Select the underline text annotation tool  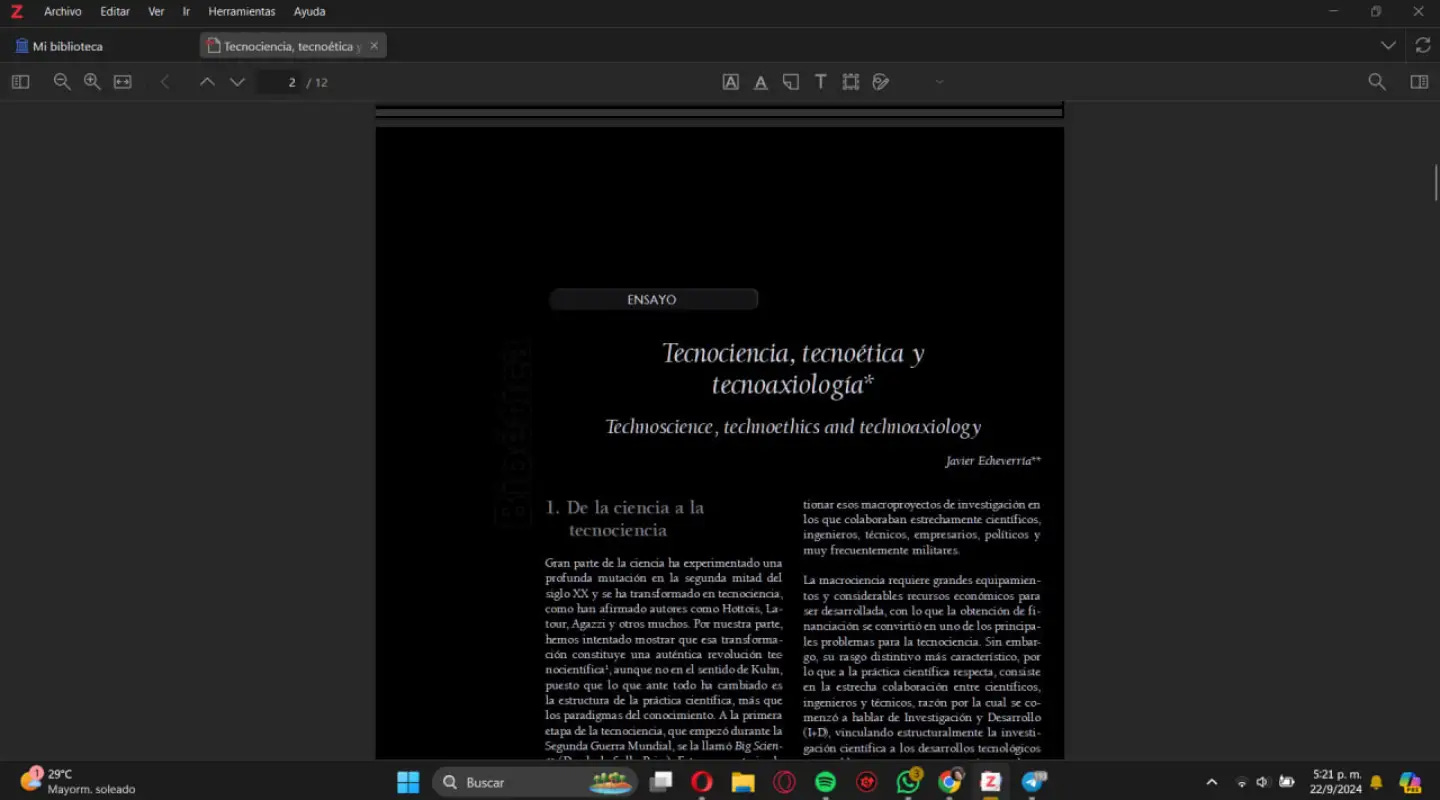760,81
